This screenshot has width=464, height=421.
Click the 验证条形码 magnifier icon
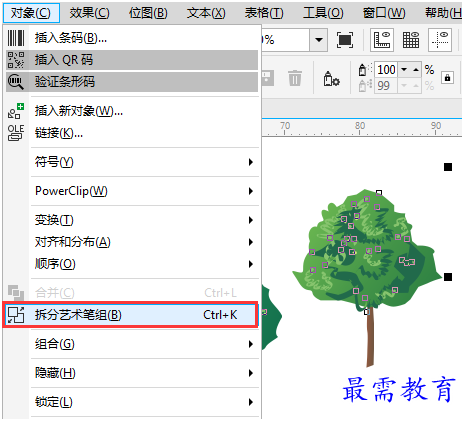pos(16,82)
